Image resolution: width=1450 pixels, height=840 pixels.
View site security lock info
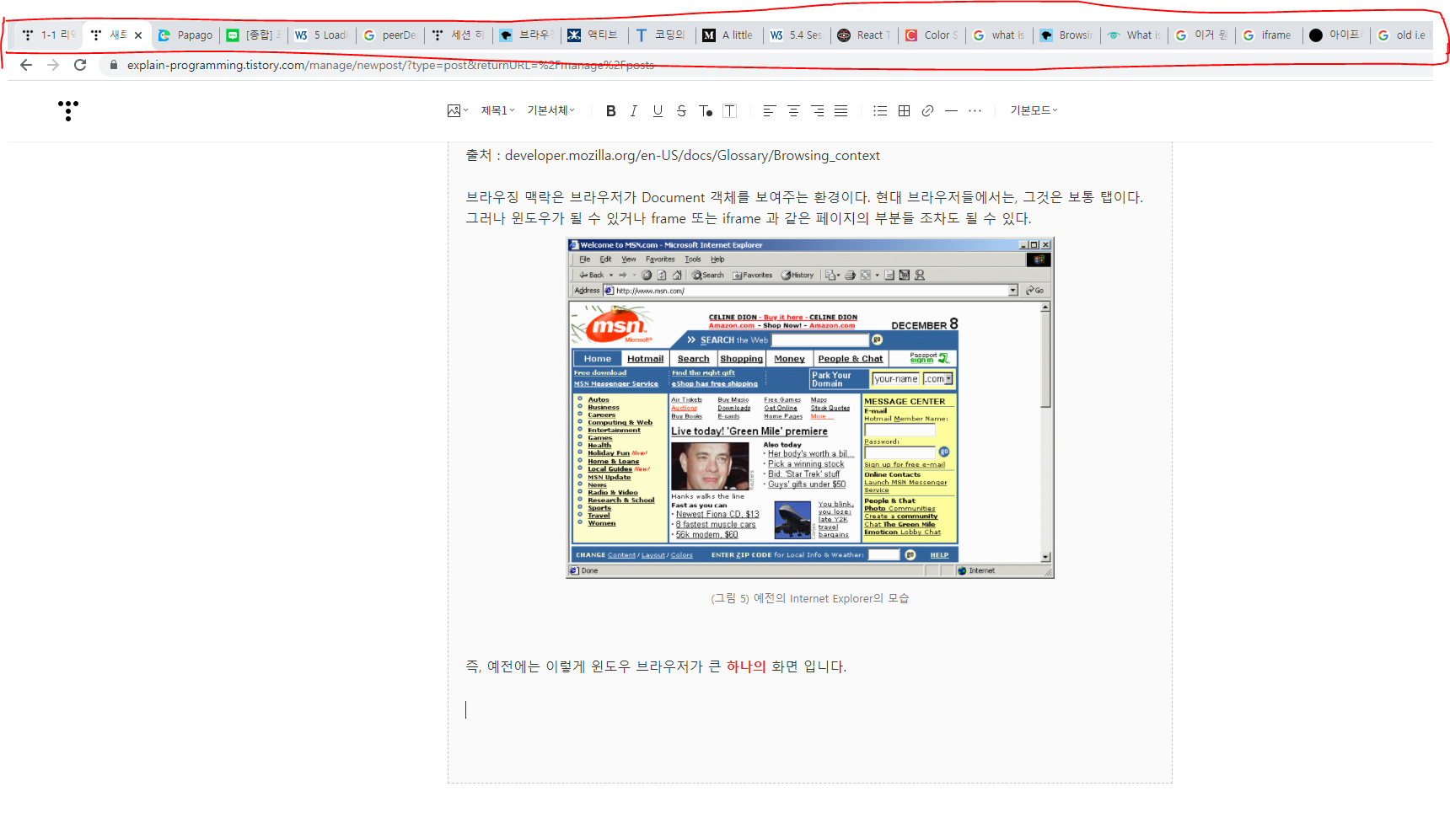pos(114,65)
